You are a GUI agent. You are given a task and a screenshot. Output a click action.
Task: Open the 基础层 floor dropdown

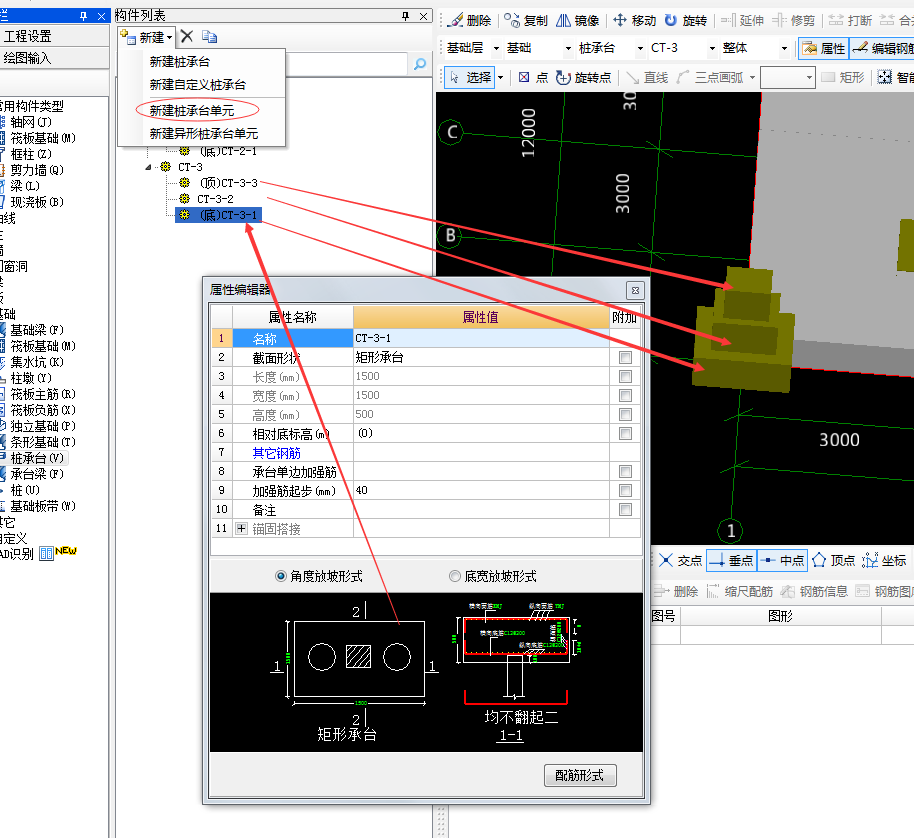[x=497, y=48]
